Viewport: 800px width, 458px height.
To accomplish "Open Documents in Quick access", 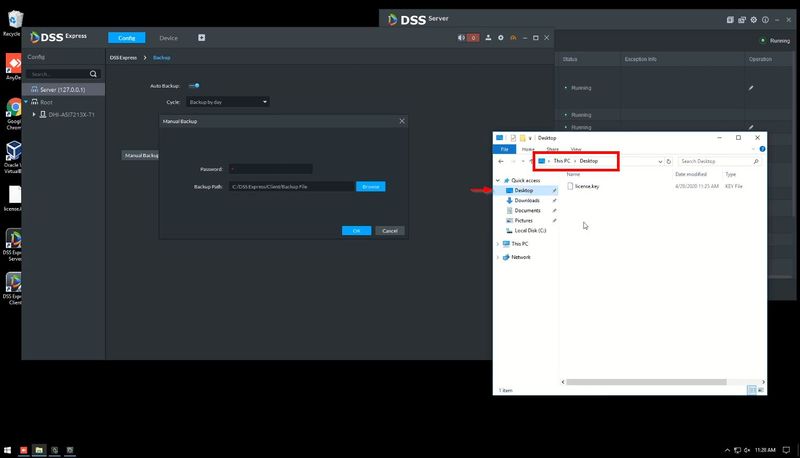I will point(527,210).
